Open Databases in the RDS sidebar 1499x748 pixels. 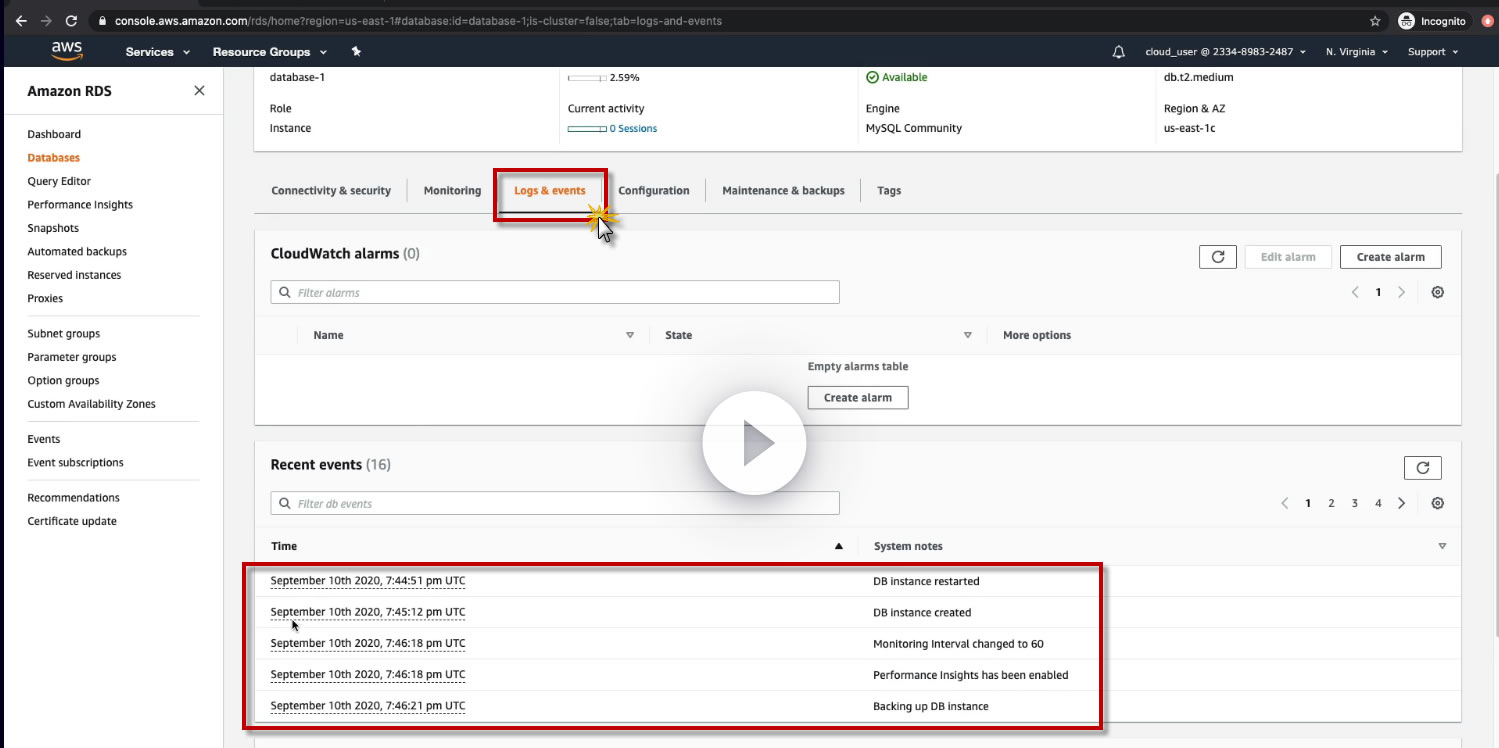pyautogui.click(x=54, y=158)
